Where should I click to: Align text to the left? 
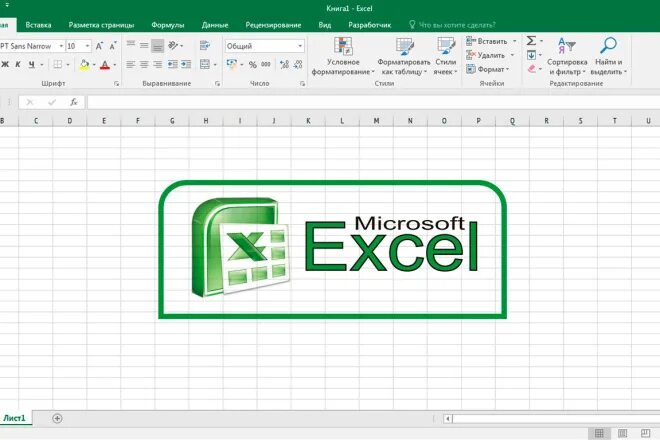[131, 64]
